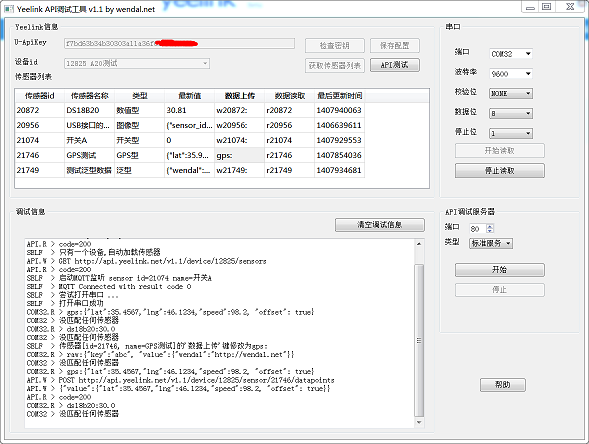Open help with the 帮助 button

503,385
